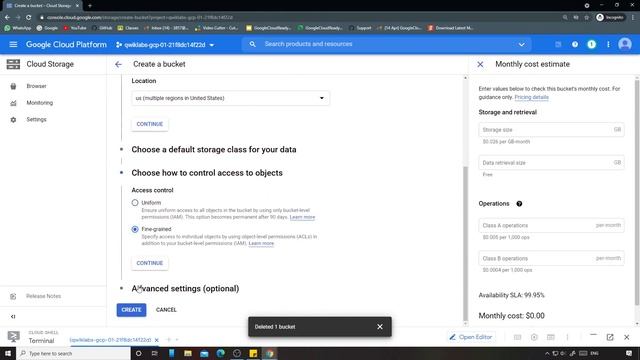Open the project selector dropdown
640x360 pixels.
164,44
